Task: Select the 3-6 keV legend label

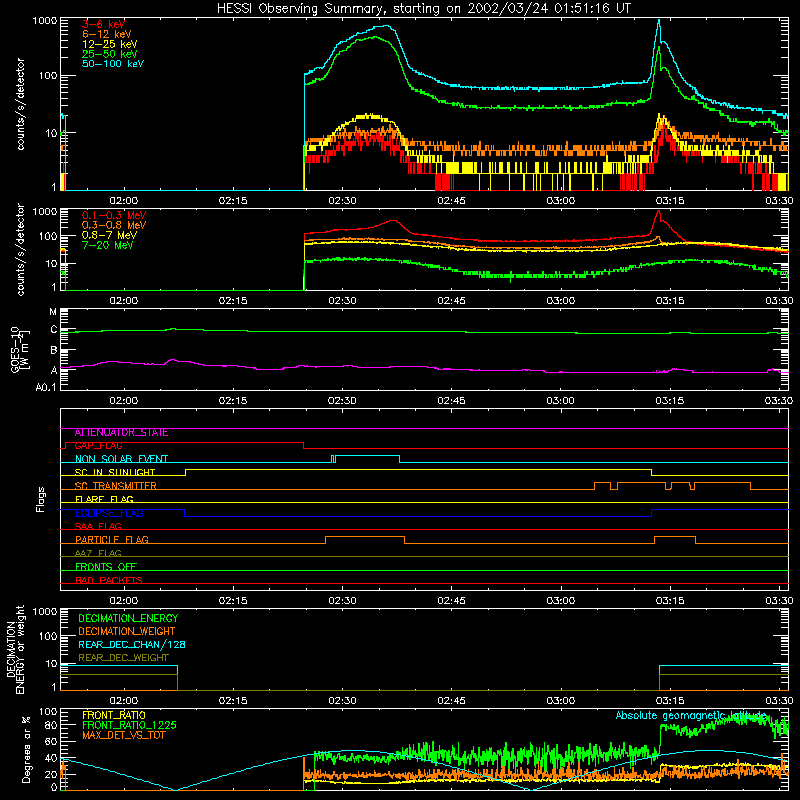Action: (103, 24)
